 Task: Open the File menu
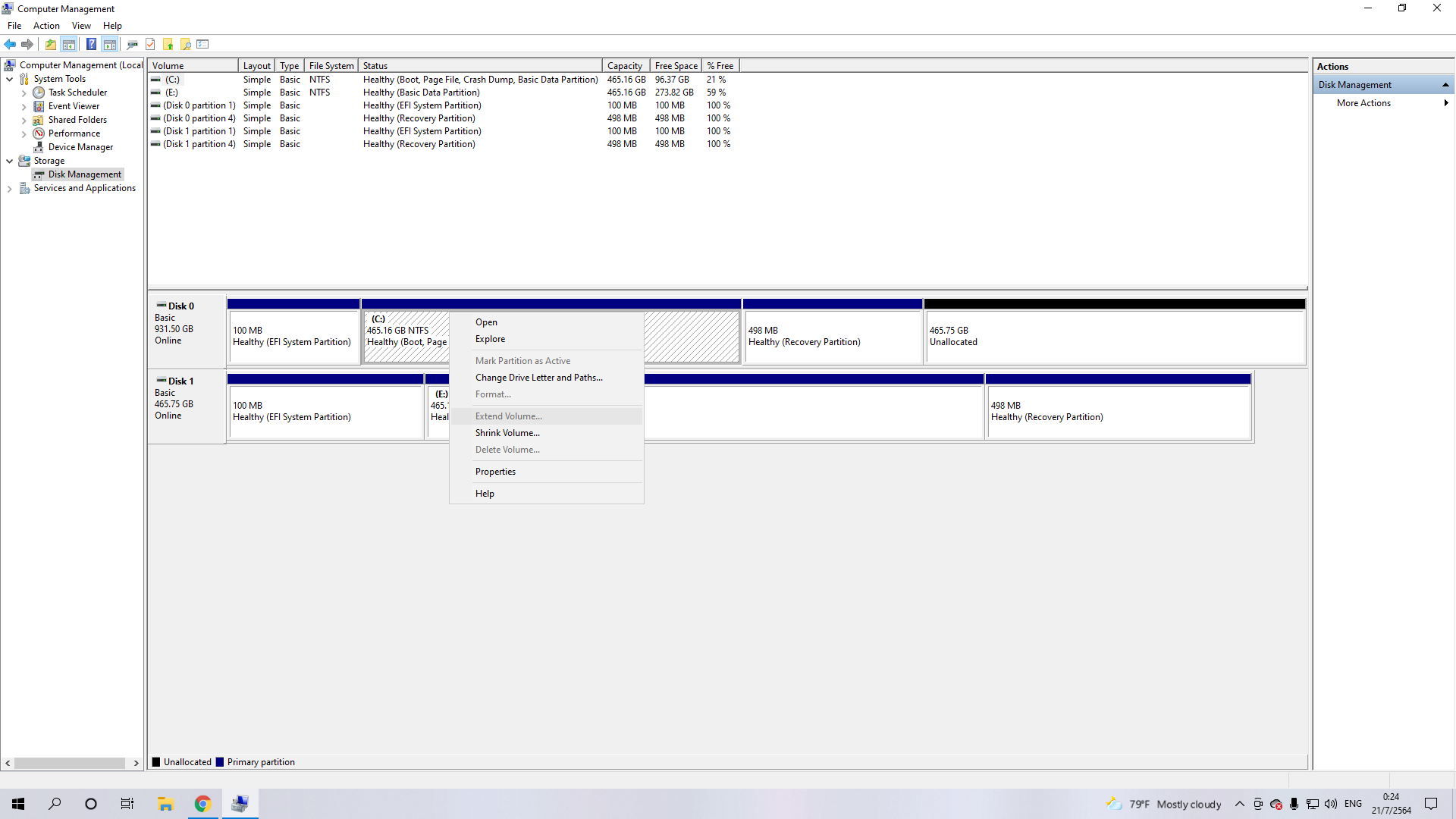[14, 26]
